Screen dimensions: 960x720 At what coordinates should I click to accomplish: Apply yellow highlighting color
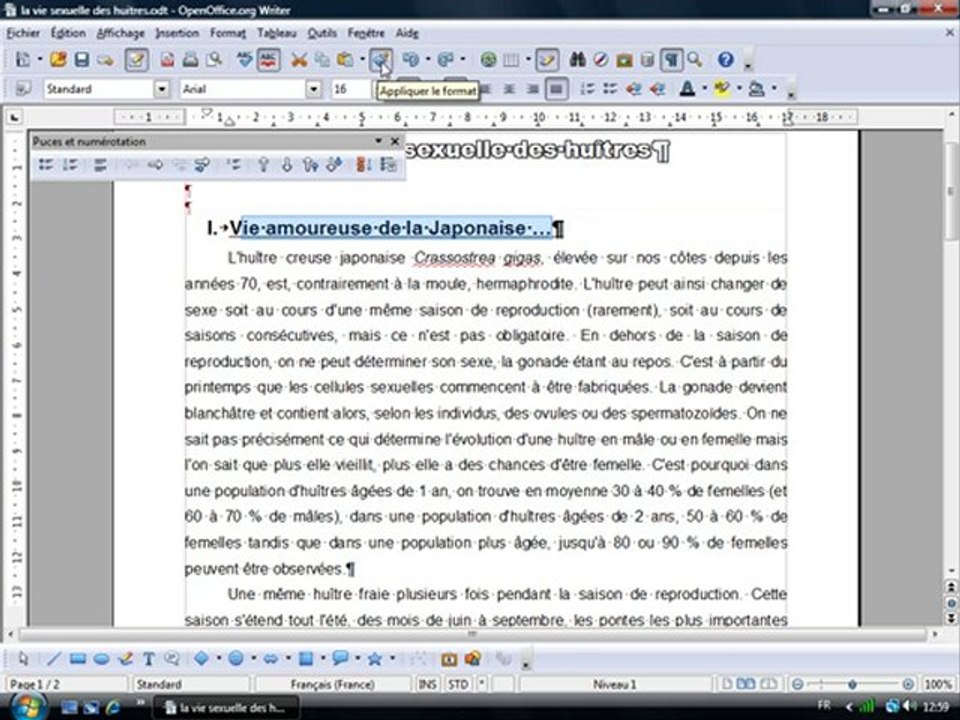point(722,89)
